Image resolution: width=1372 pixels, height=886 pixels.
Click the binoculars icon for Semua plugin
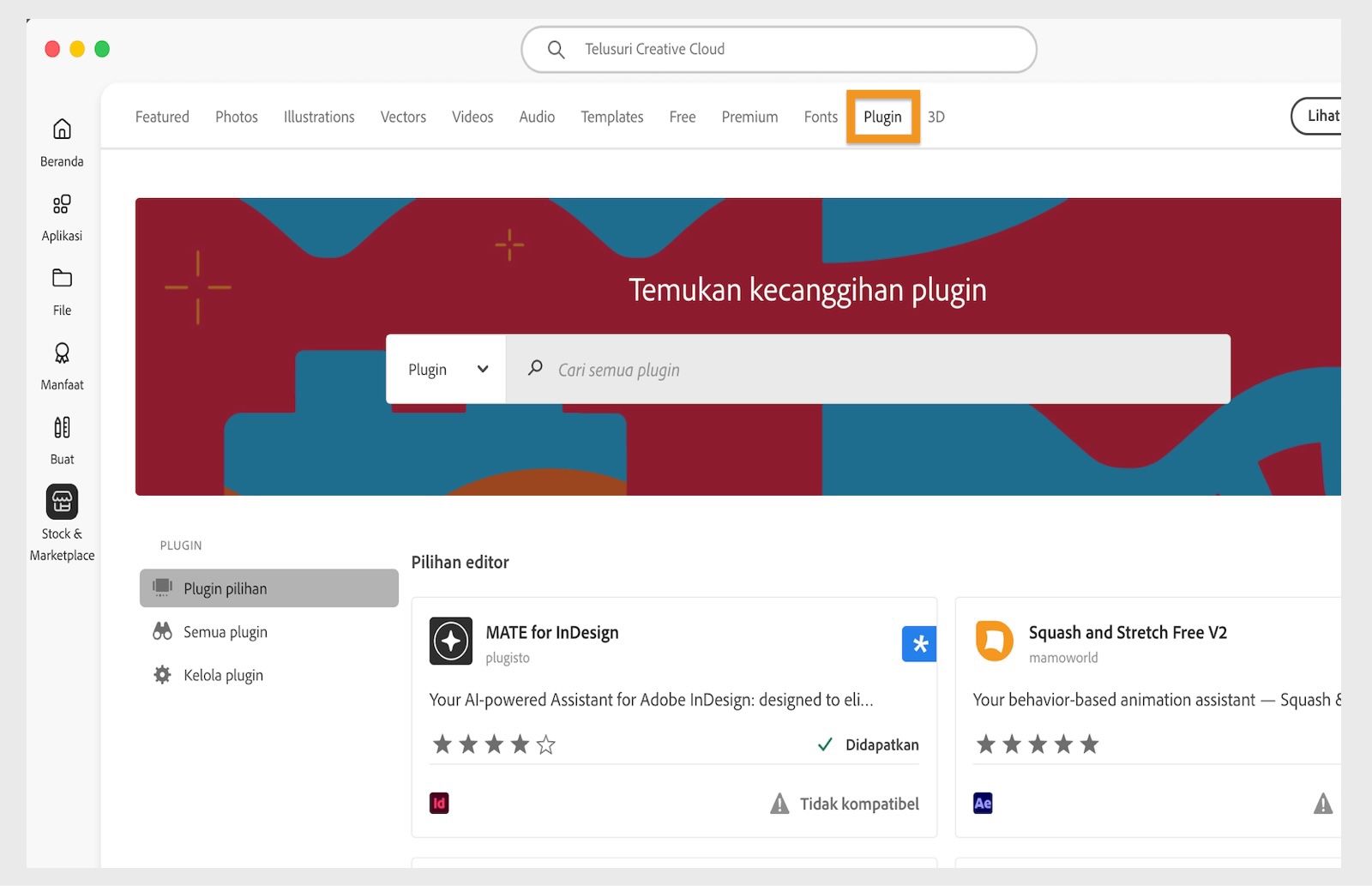click(162, 631)
